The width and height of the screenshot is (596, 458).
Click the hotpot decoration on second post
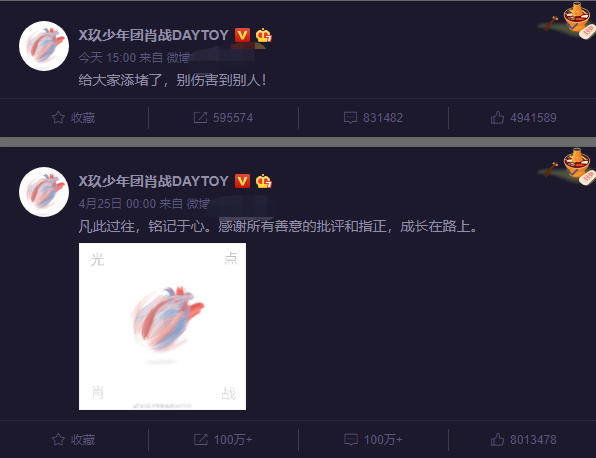(567, 166)
